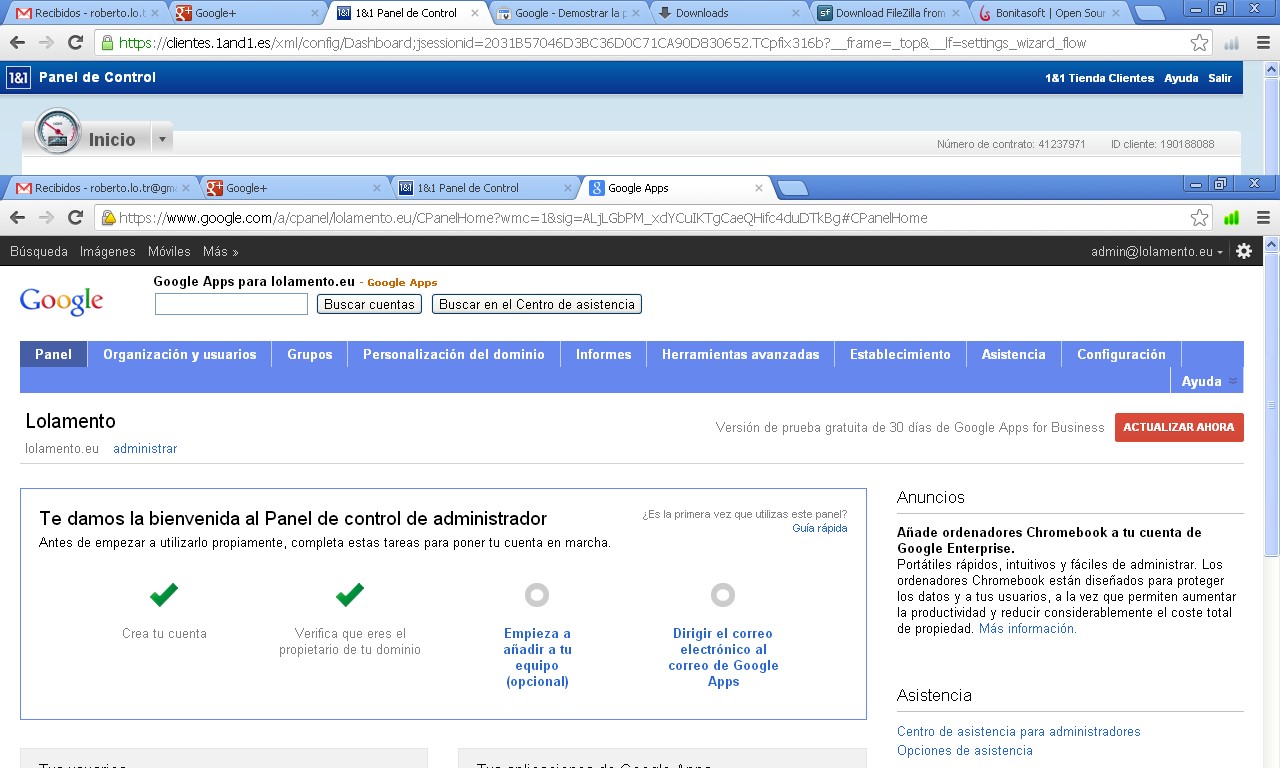Click Búsqueda in Google bar
The width and height of the screenshot is (1280, 768).
[x=39, y=251]
